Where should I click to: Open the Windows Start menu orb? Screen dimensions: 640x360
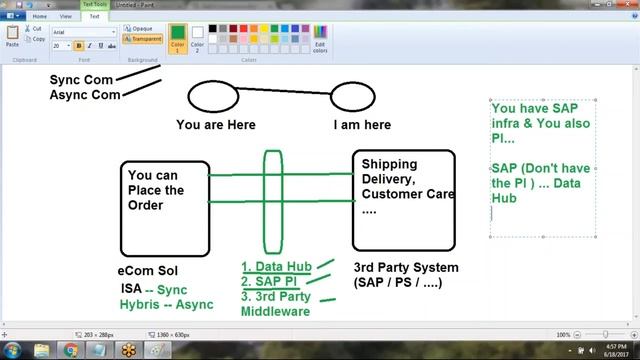(x=12, y=350)
